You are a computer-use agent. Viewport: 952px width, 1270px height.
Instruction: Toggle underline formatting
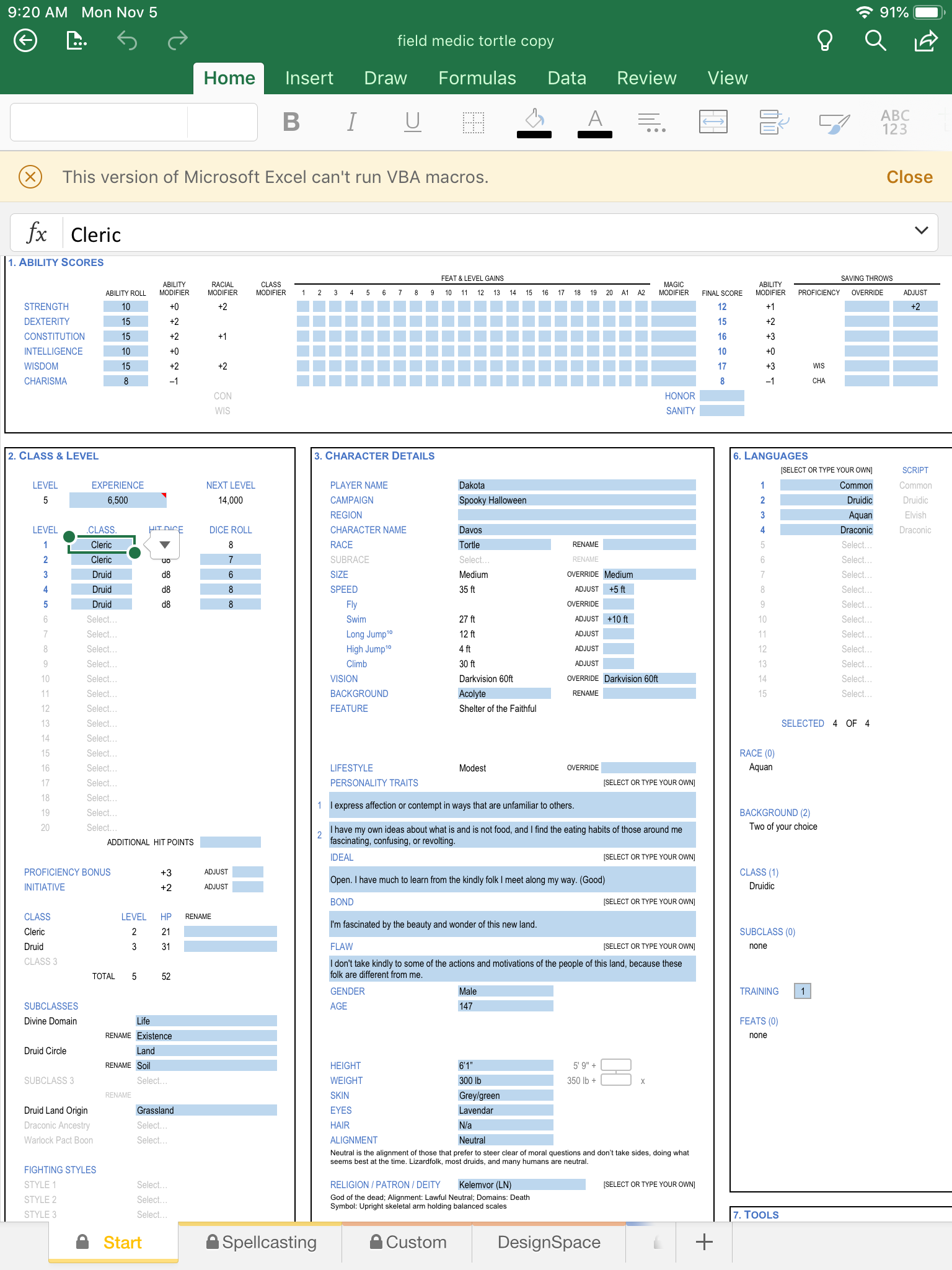412,122
